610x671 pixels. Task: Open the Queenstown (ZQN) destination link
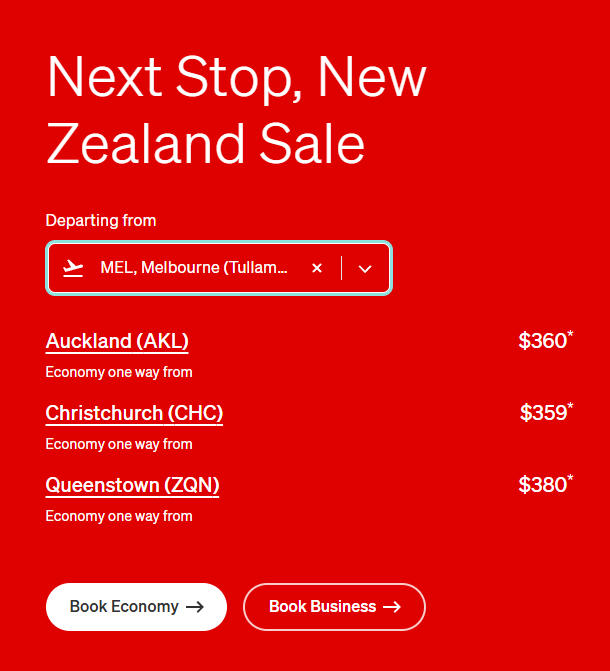(132, 485)
